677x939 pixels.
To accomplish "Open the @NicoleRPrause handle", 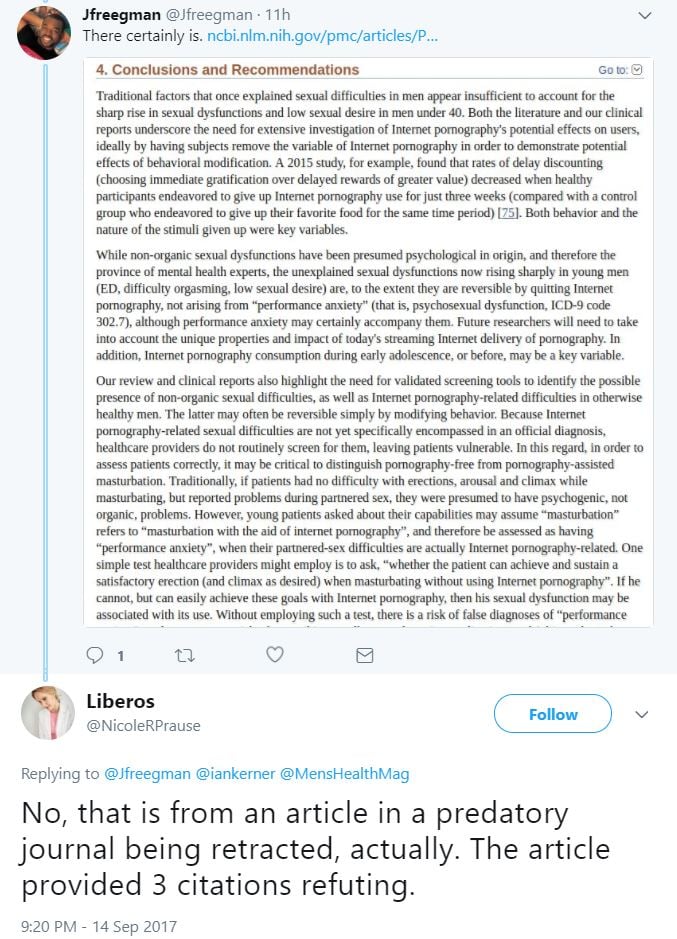I will (143, 727).
